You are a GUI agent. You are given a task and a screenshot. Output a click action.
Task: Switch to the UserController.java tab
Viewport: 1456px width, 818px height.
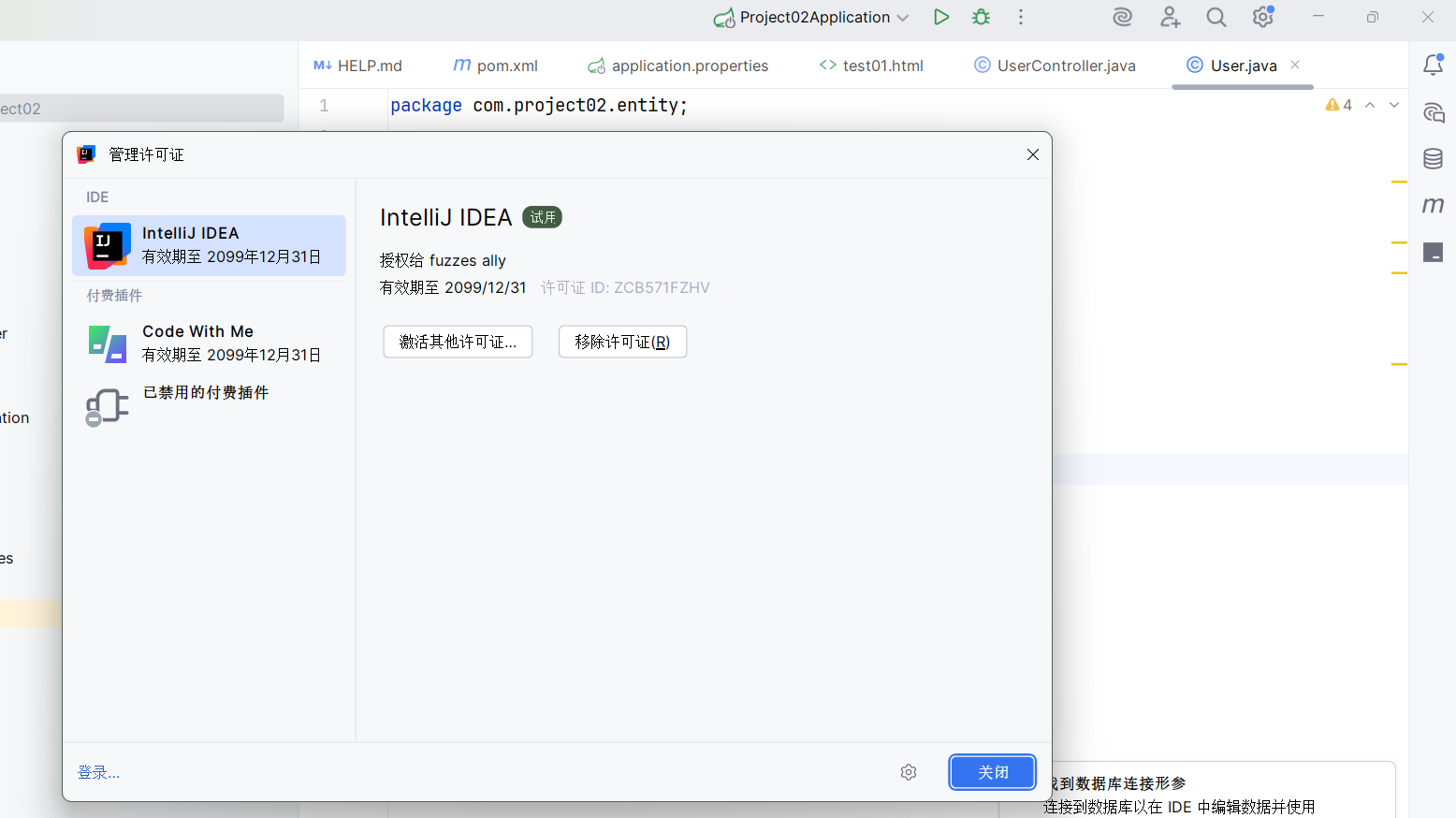point(1055,65)
